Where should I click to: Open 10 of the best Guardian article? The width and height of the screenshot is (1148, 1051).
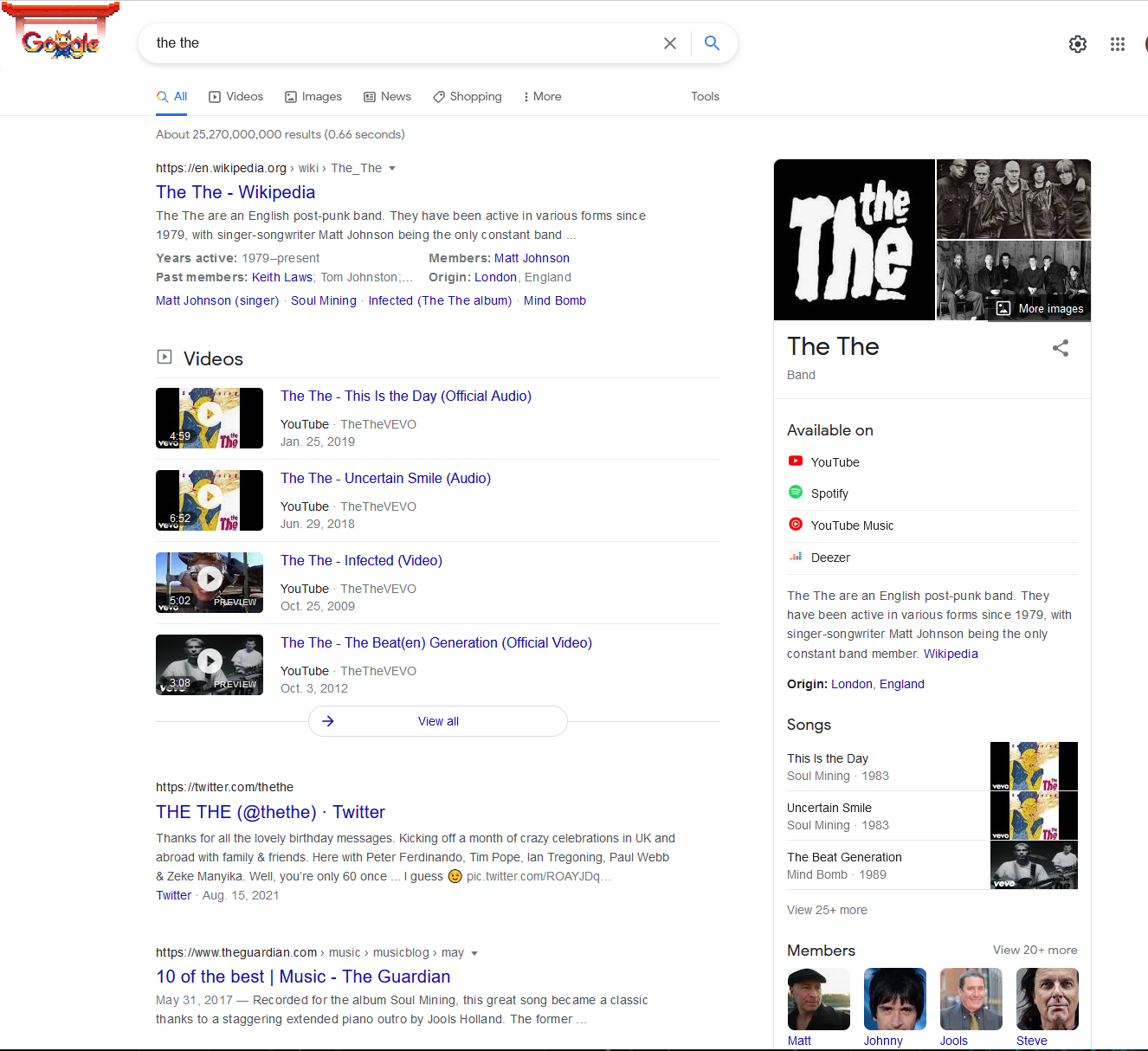[x=303, y=977]
